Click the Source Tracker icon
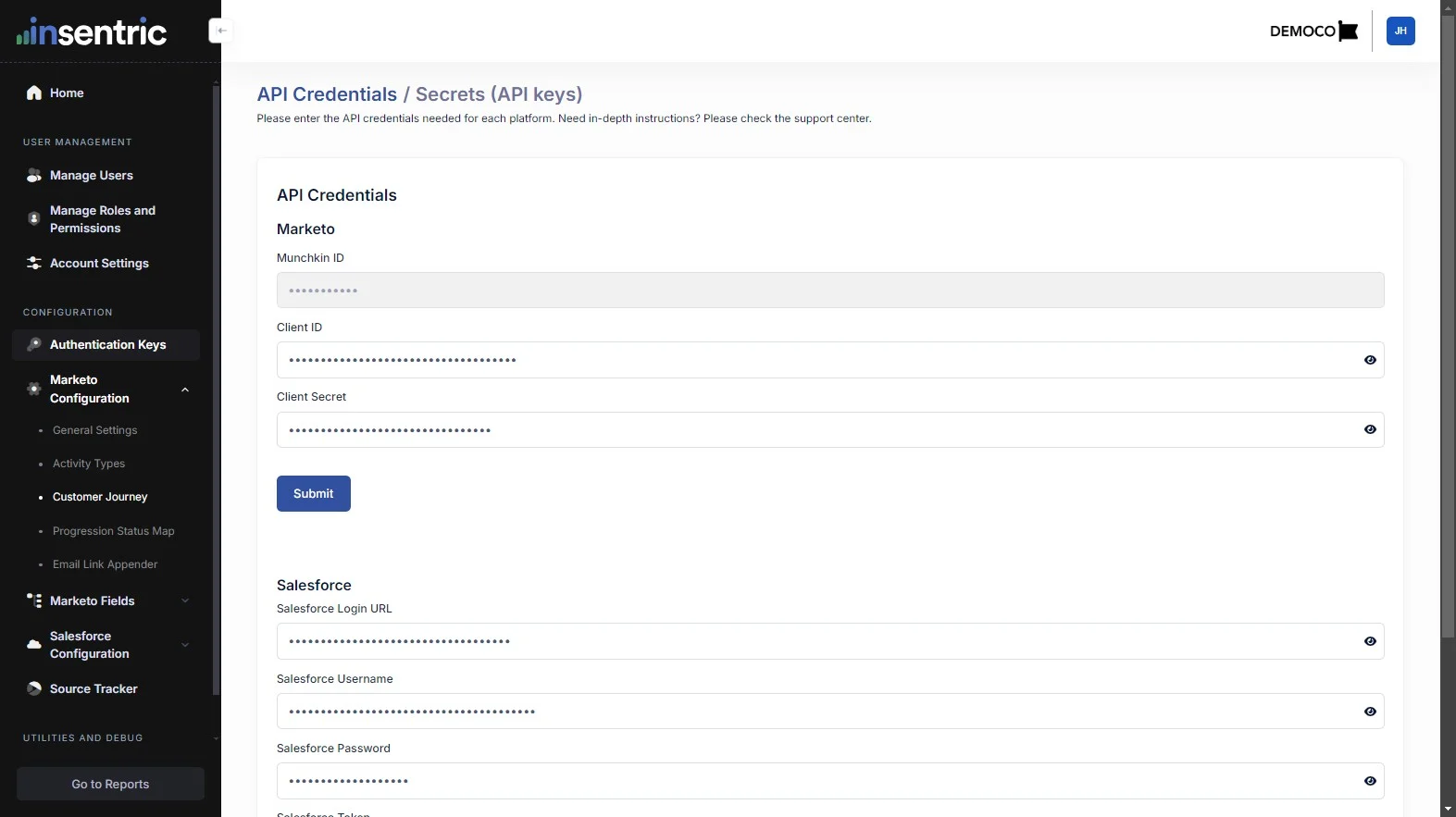Screen dimensions: 1456x817 (34, 689)
